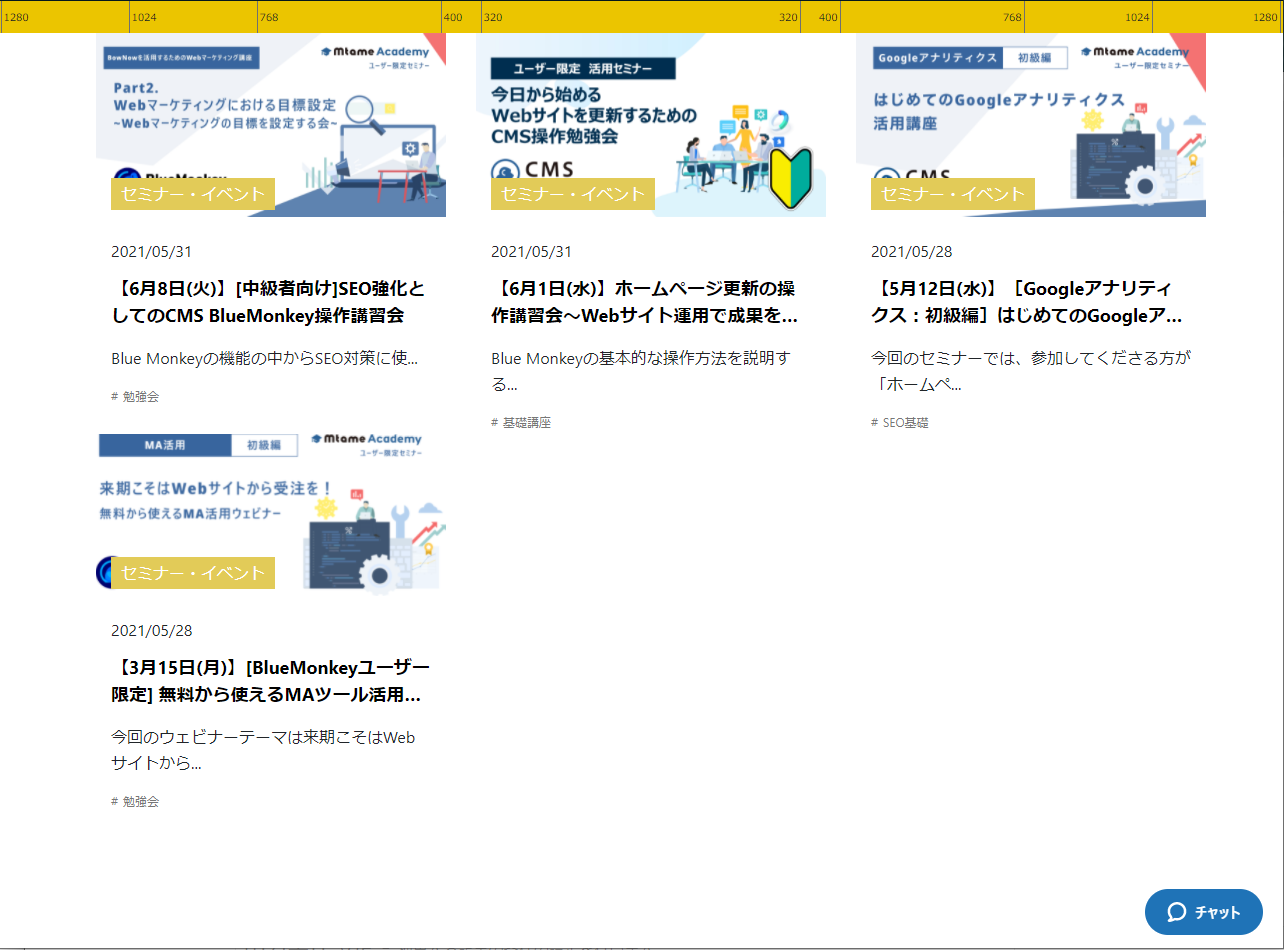Click the left 1280 ruler breakpoint marker

[17, 17]
